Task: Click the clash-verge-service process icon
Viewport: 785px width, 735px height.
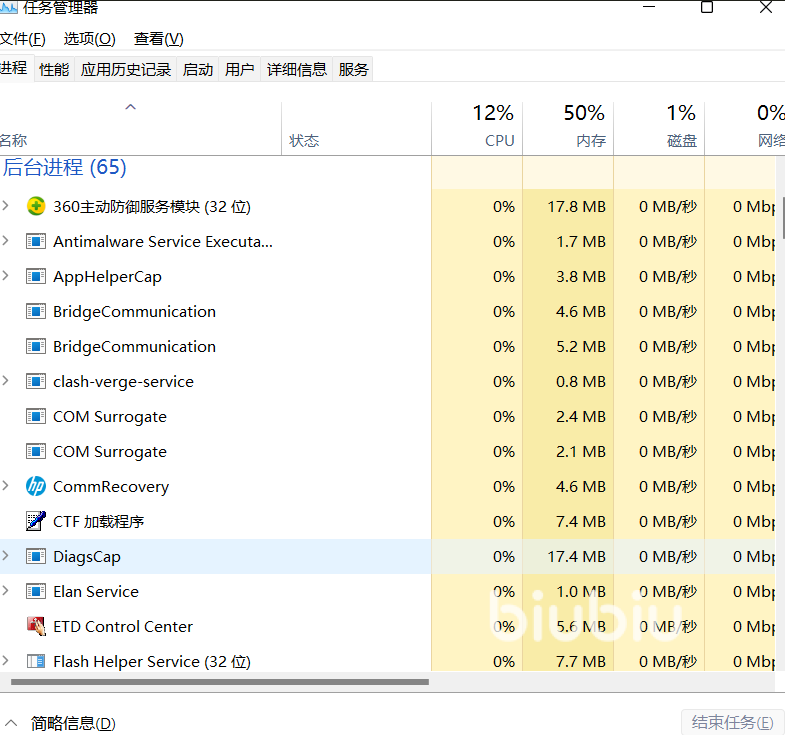Action: (36, 382)
